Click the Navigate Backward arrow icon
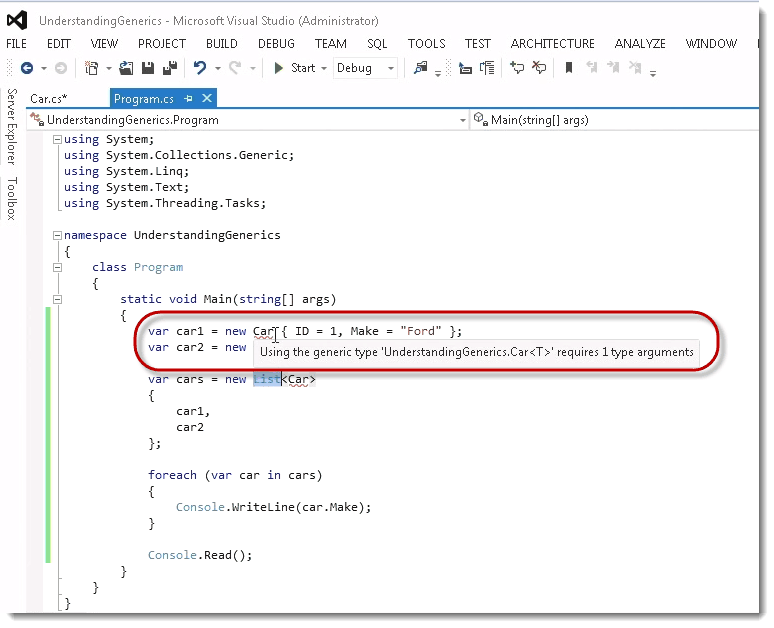 [27, 68]
